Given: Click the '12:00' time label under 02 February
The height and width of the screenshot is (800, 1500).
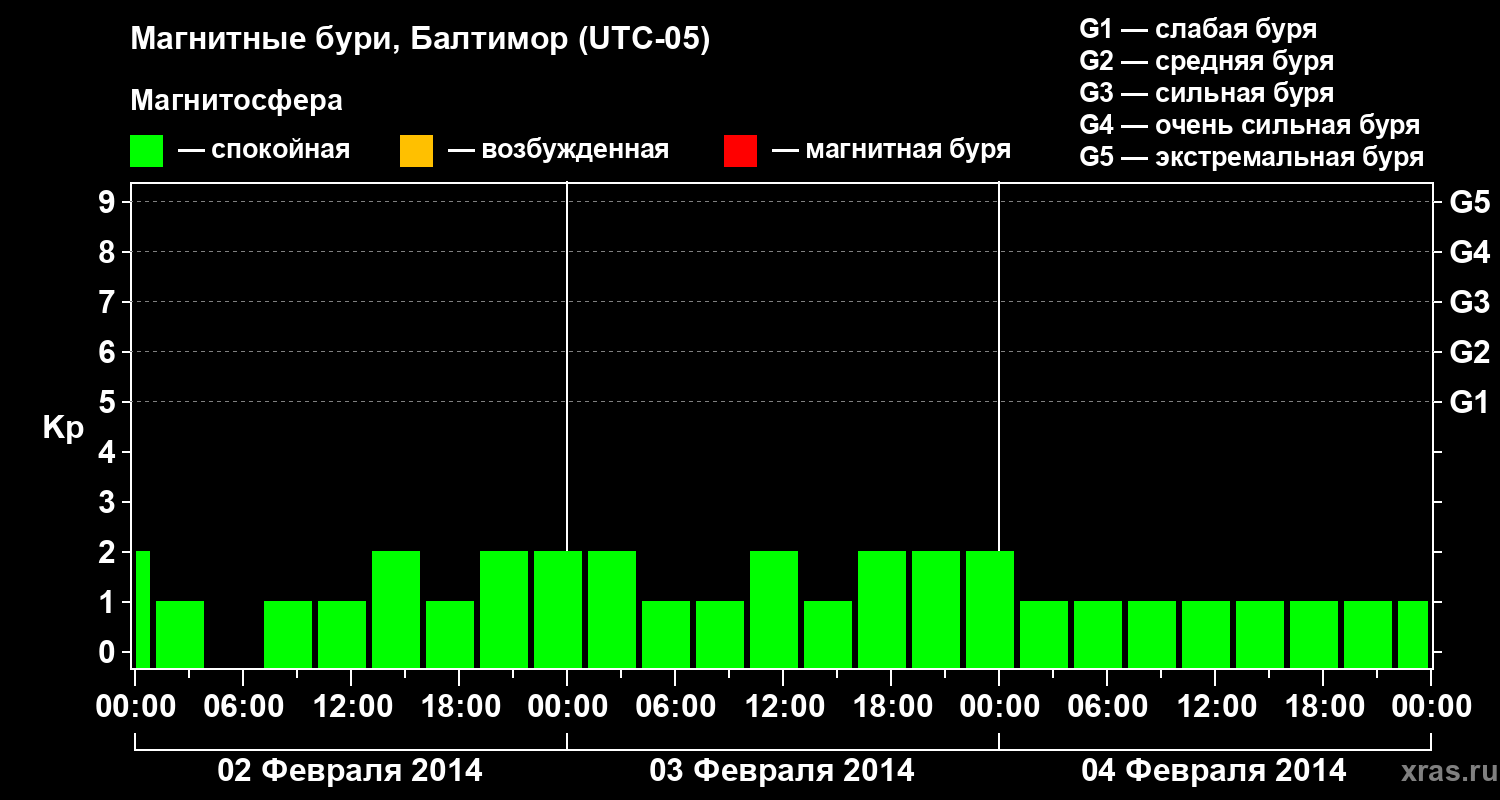Looking at the screenshot, I should click(351, 707).
